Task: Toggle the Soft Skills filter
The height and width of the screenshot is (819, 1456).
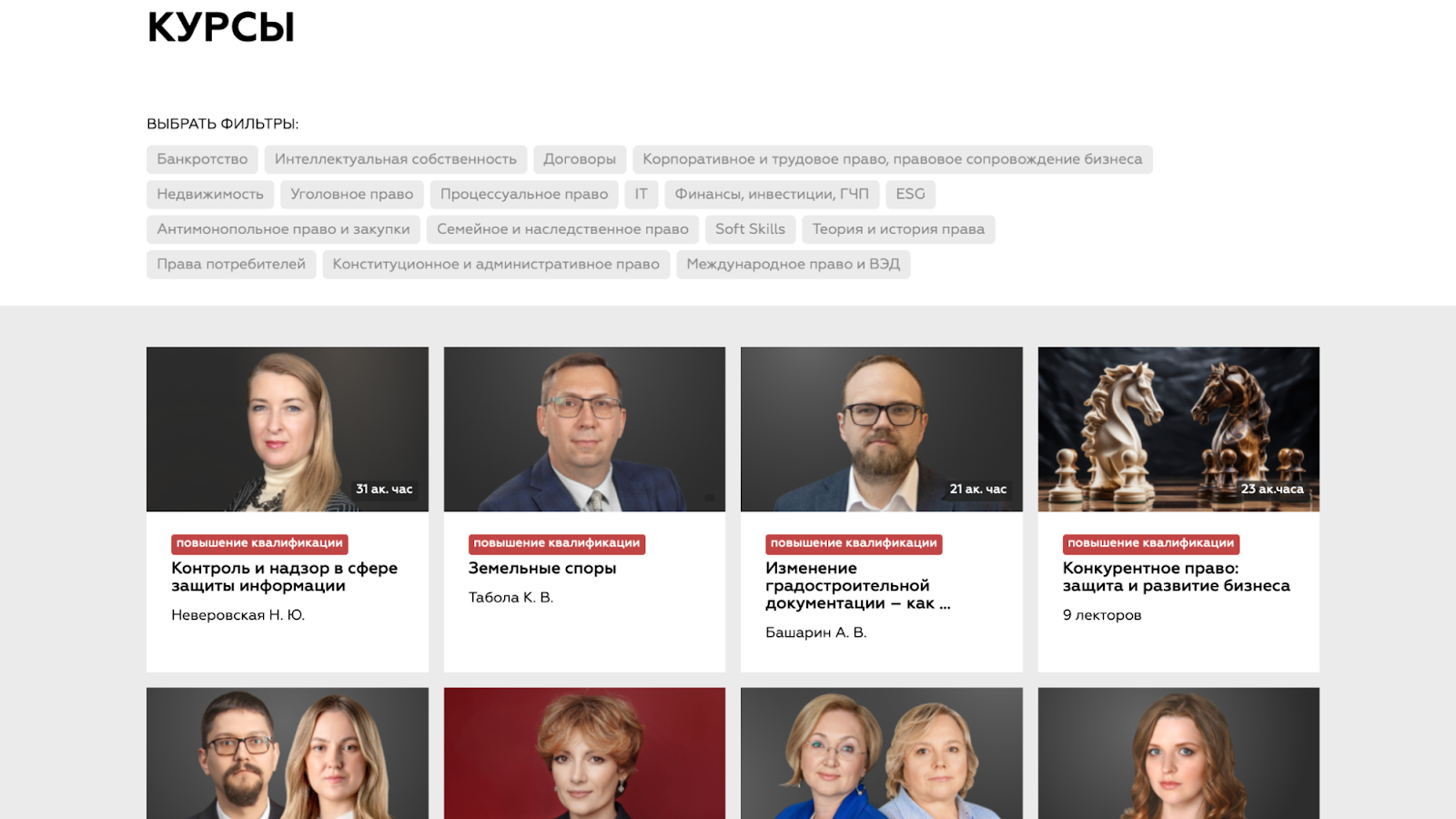Action: click(x=751, y=229)
